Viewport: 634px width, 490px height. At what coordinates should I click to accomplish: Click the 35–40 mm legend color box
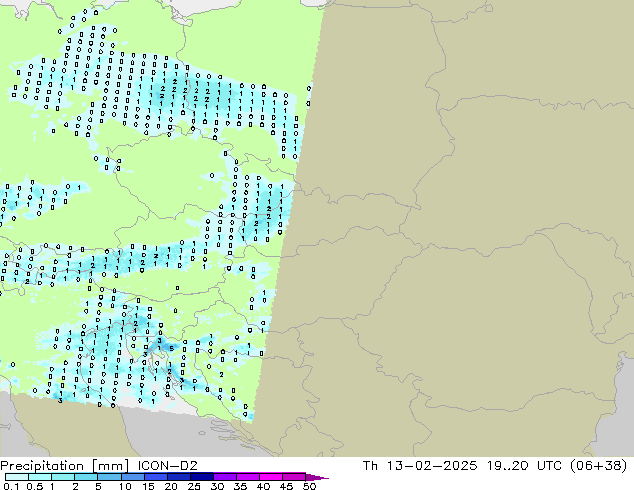pos(247,477)
